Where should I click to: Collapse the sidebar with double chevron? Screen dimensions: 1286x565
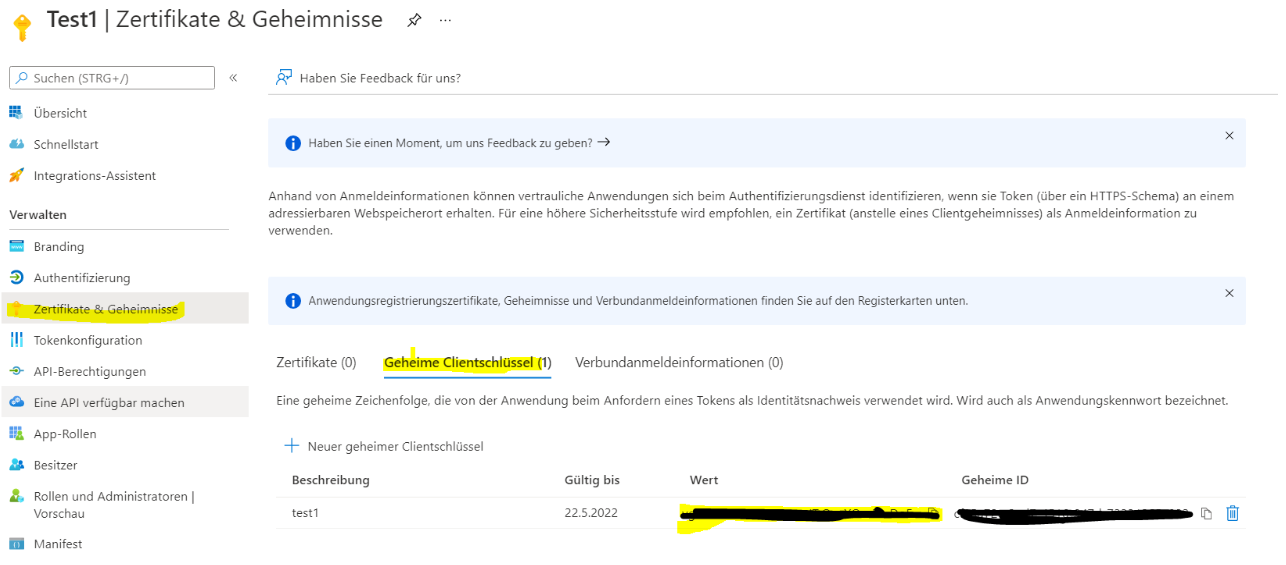pos(233,78)
